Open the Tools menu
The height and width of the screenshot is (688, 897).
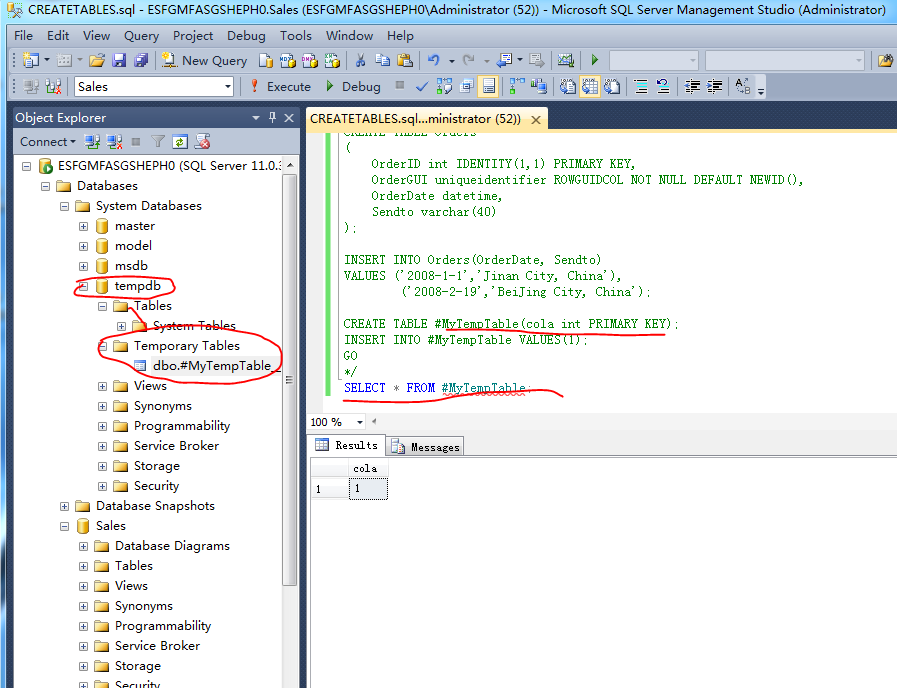[296, 36]
